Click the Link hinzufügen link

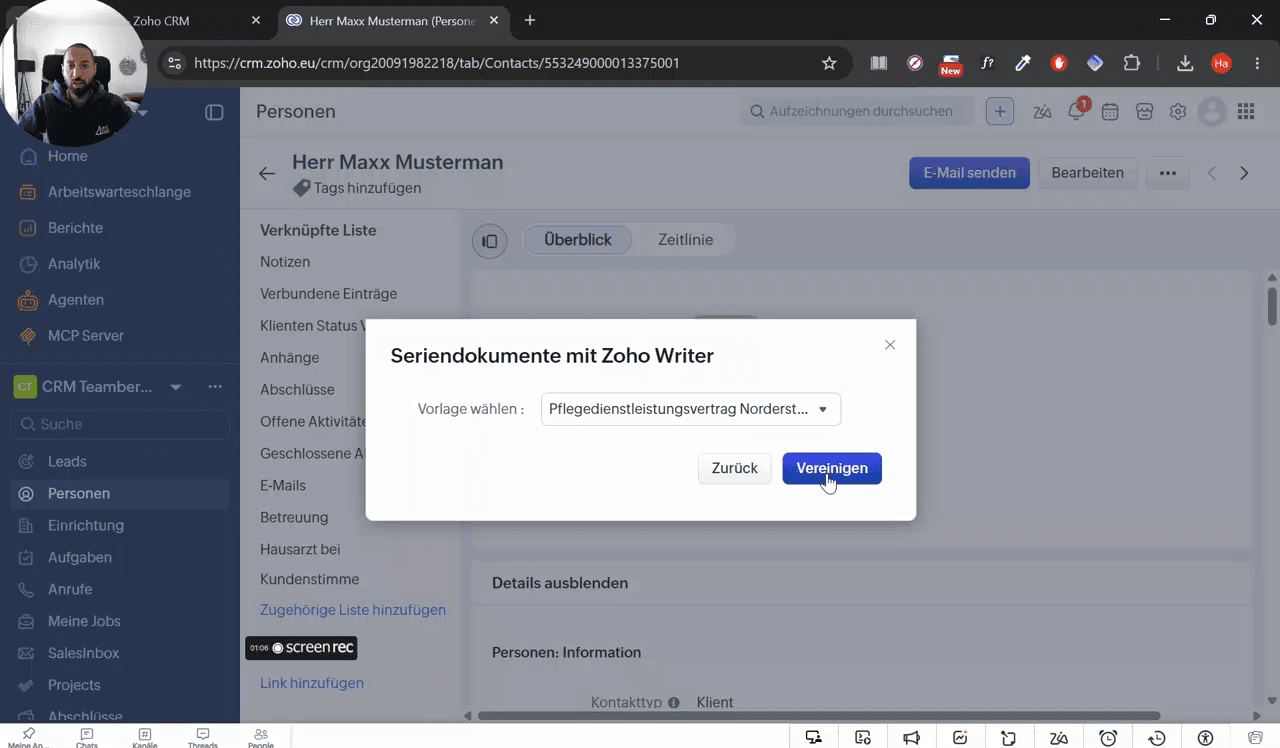[x=312, y=683]
